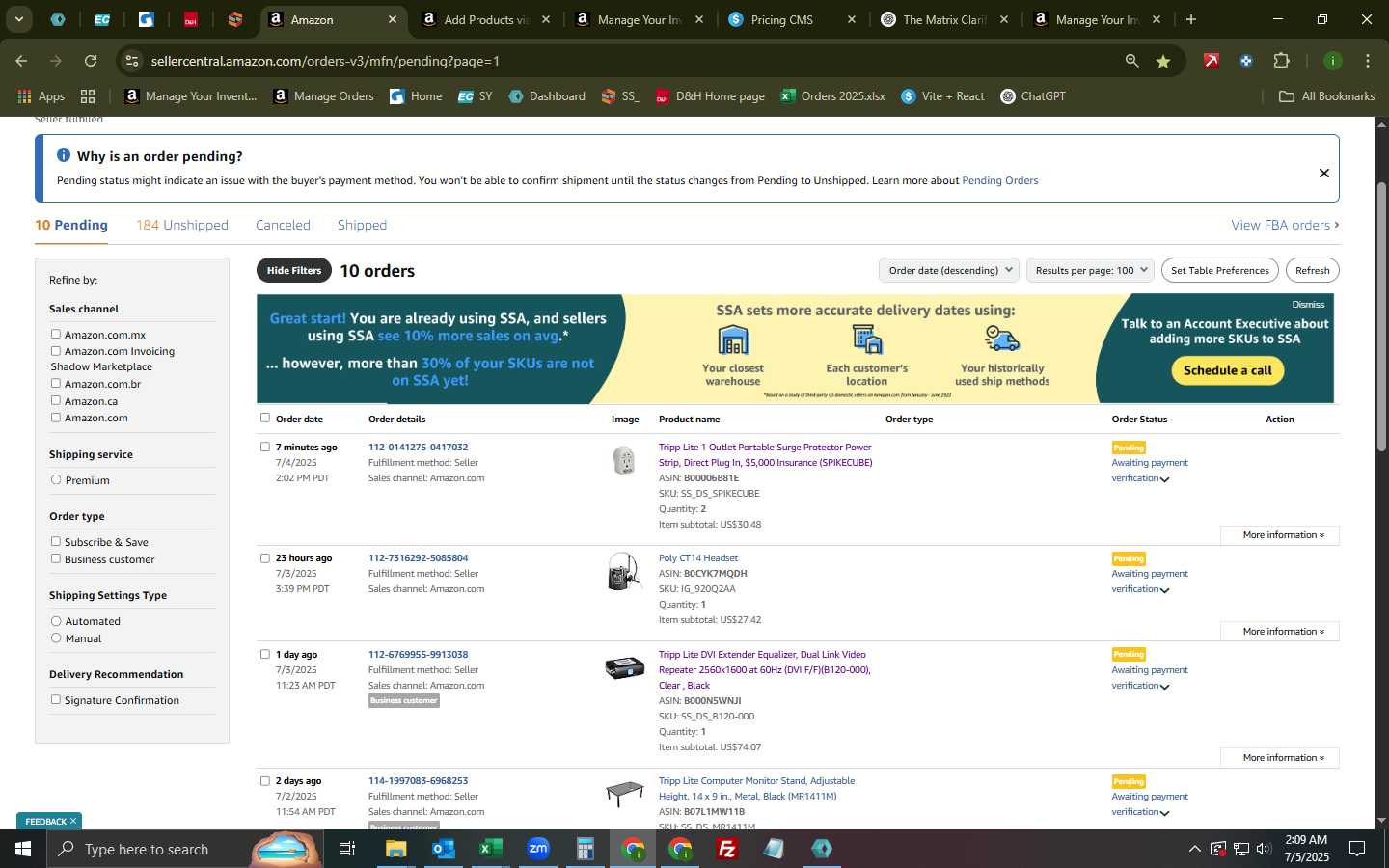Screen dimensions: 1389x868
Task: Open the Poly CT14 Headset product thumbnail
Action: click(x=624, y=572)
